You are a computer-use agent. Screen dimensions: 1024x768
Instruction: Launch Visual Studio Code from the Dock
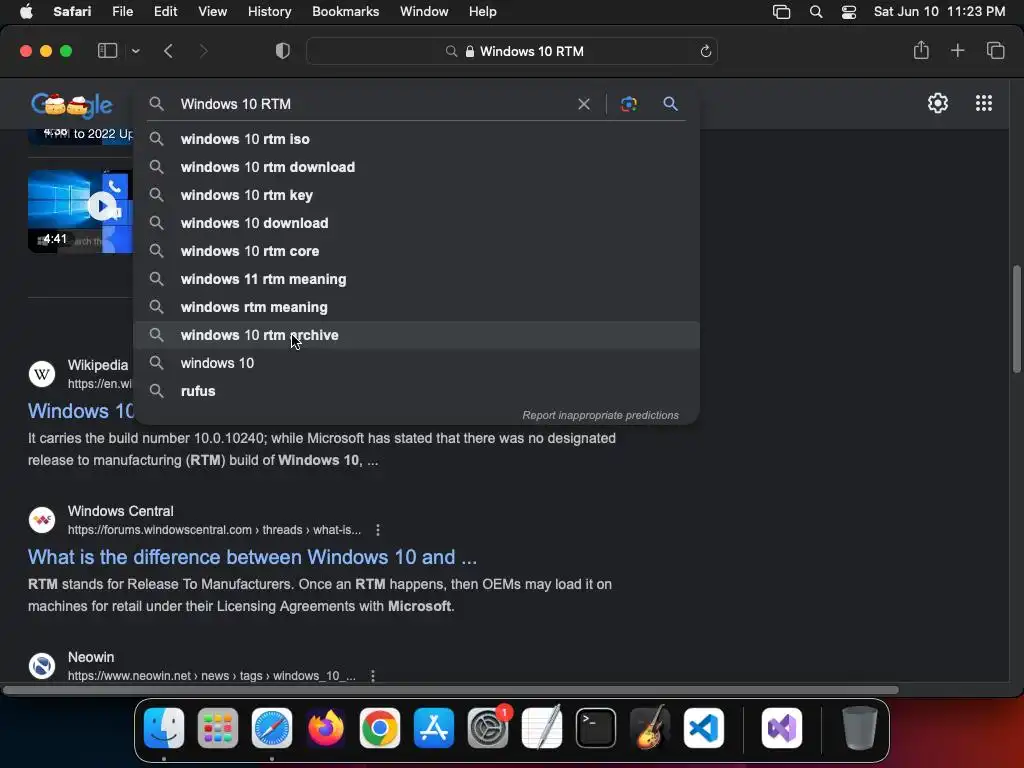pyautogui.click(x=704, y=728)
